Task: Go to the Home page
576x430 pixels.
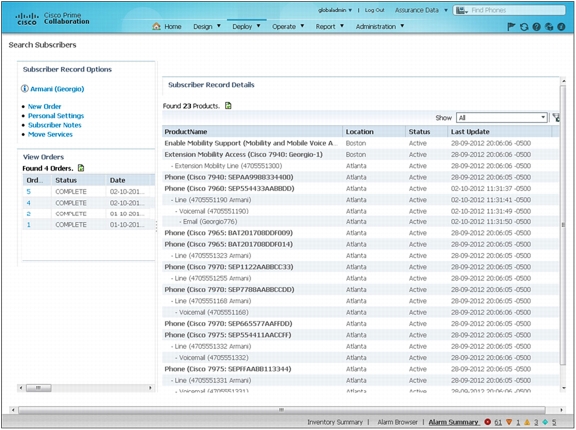Action: [x=173, y=26]
